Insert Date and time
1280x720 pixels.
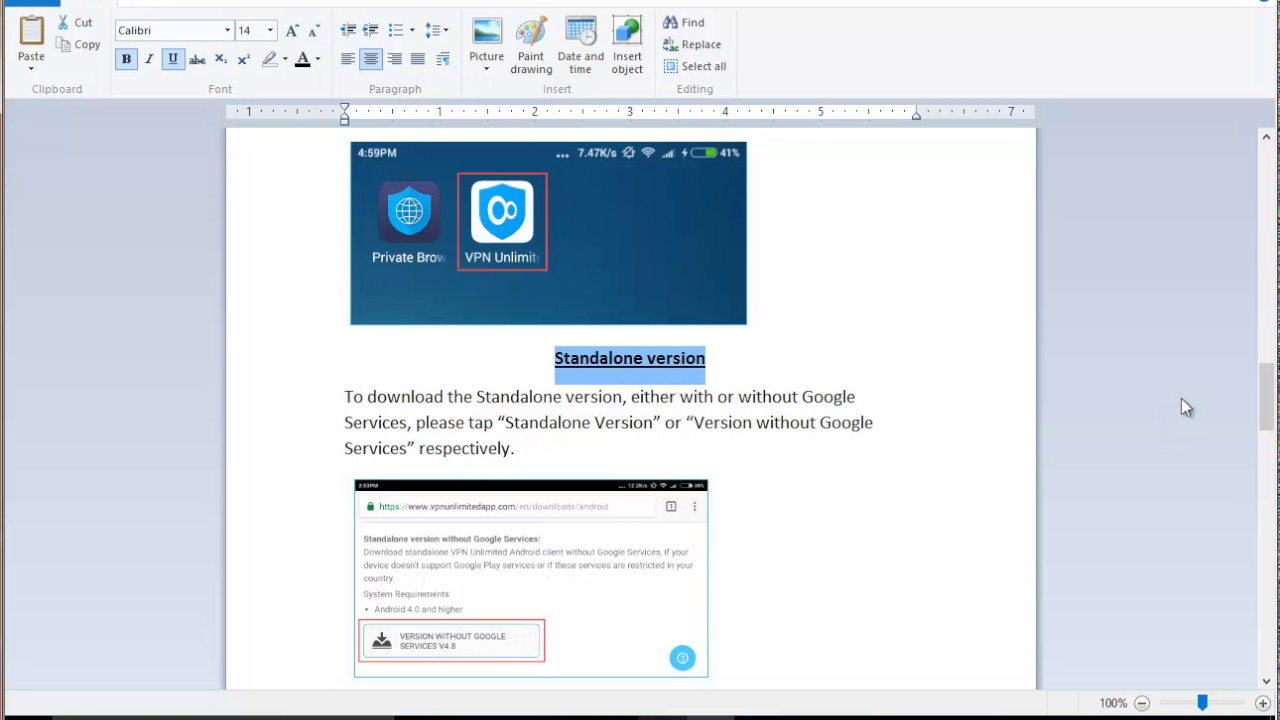[x=581, y=45]
